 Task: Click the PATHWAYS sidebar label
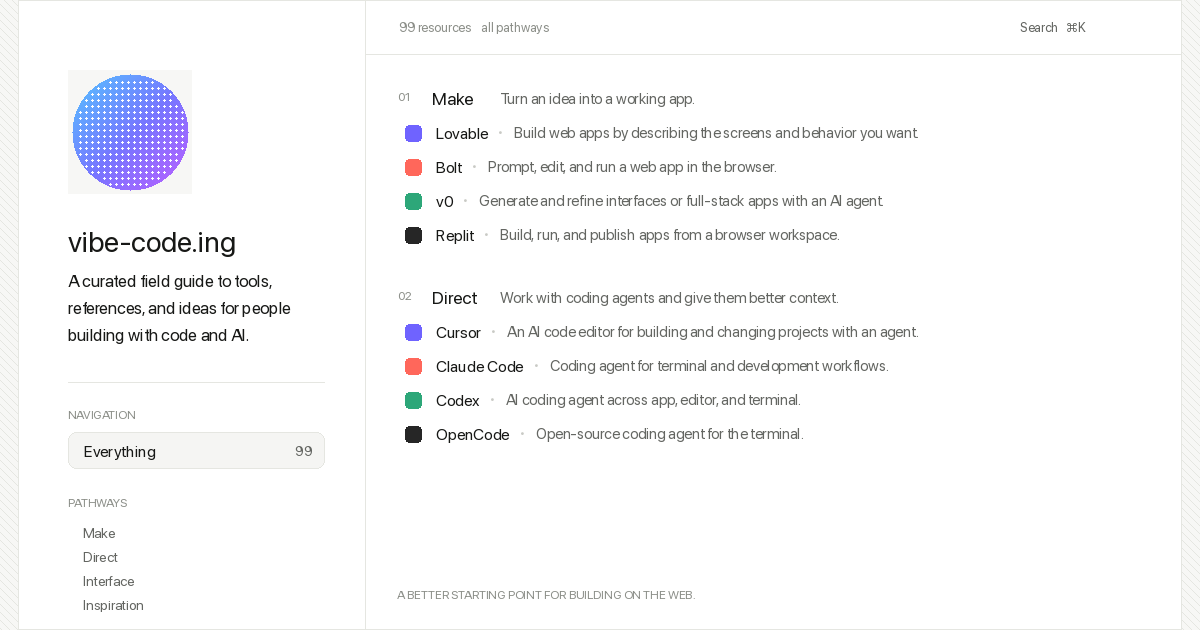click(x=98, y=503)
